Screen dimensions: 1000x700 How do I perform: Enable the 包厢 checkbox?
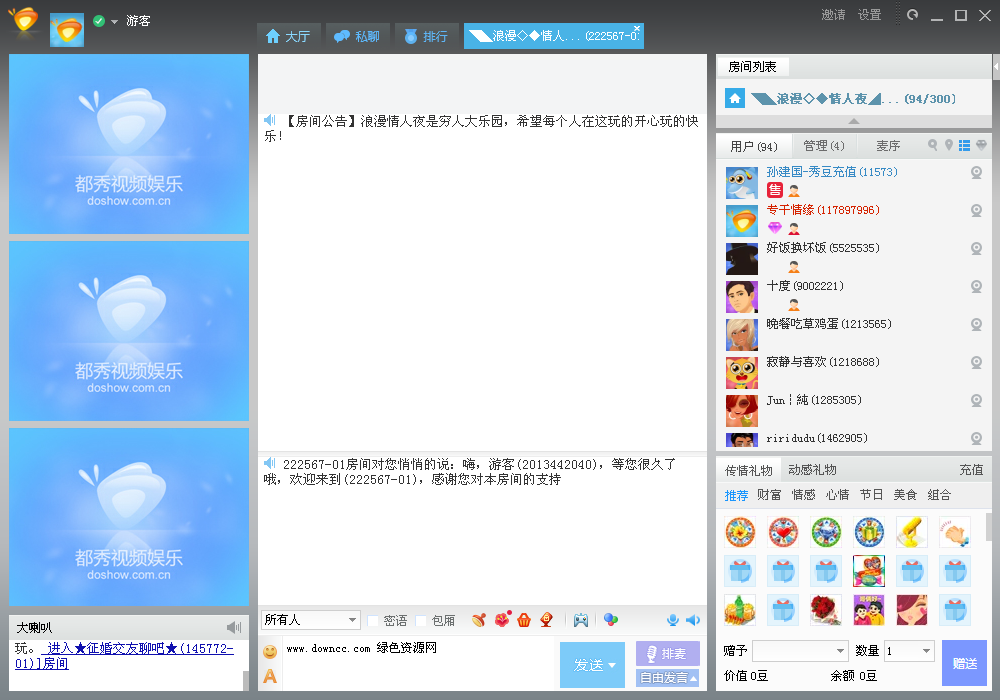pos(422,620)
